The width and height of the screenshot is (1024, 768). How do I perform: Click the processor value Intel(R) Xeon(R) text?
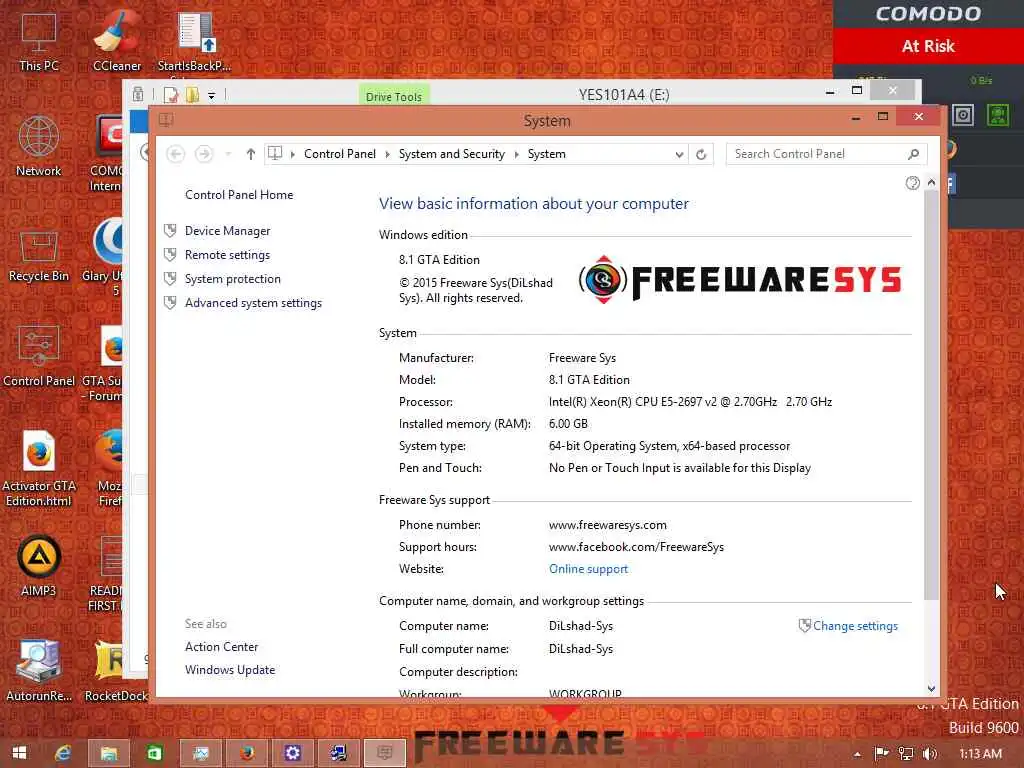pos(690,402)
